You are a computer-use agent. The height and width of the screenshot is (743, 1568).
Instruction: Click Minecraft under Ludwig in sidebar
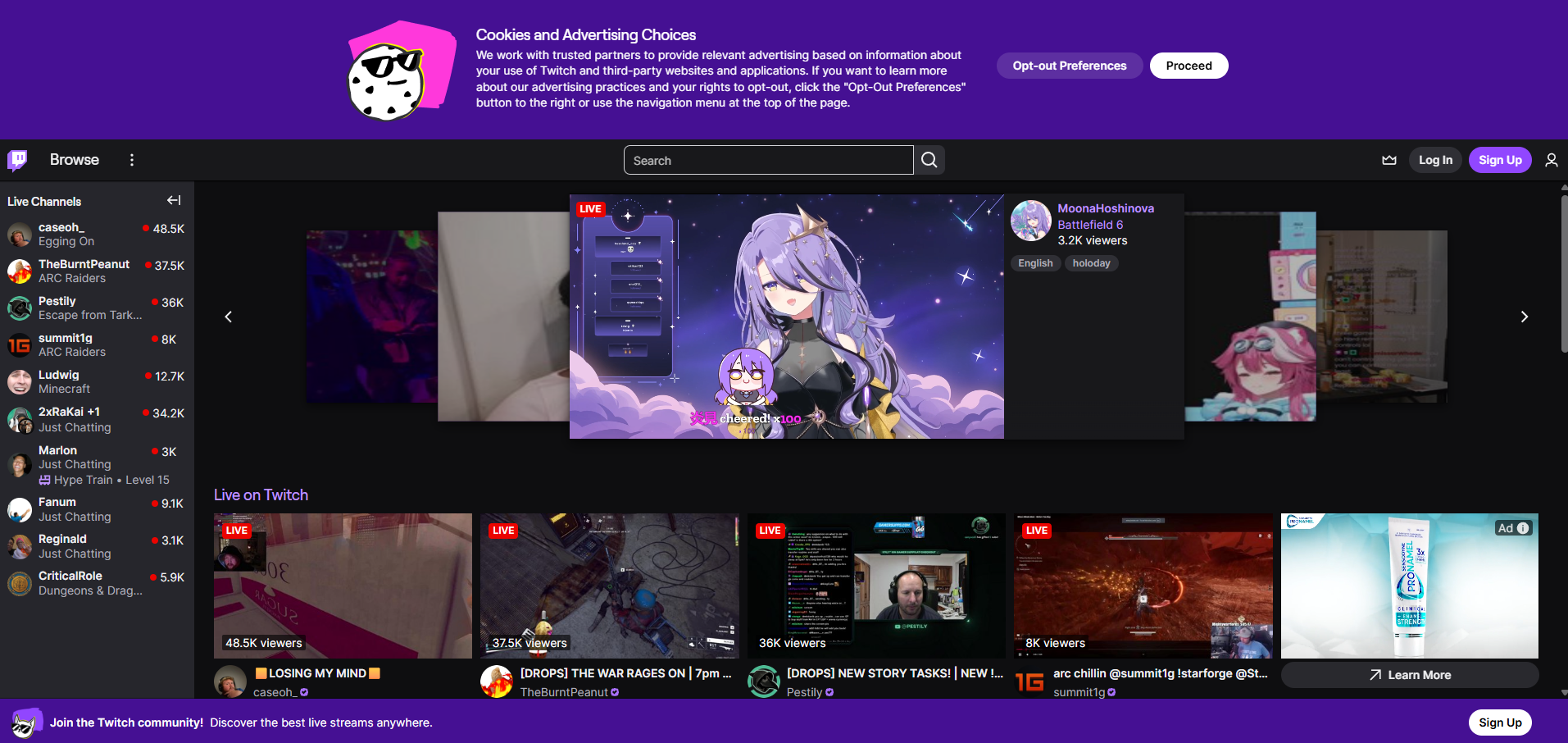pos(64,390)
